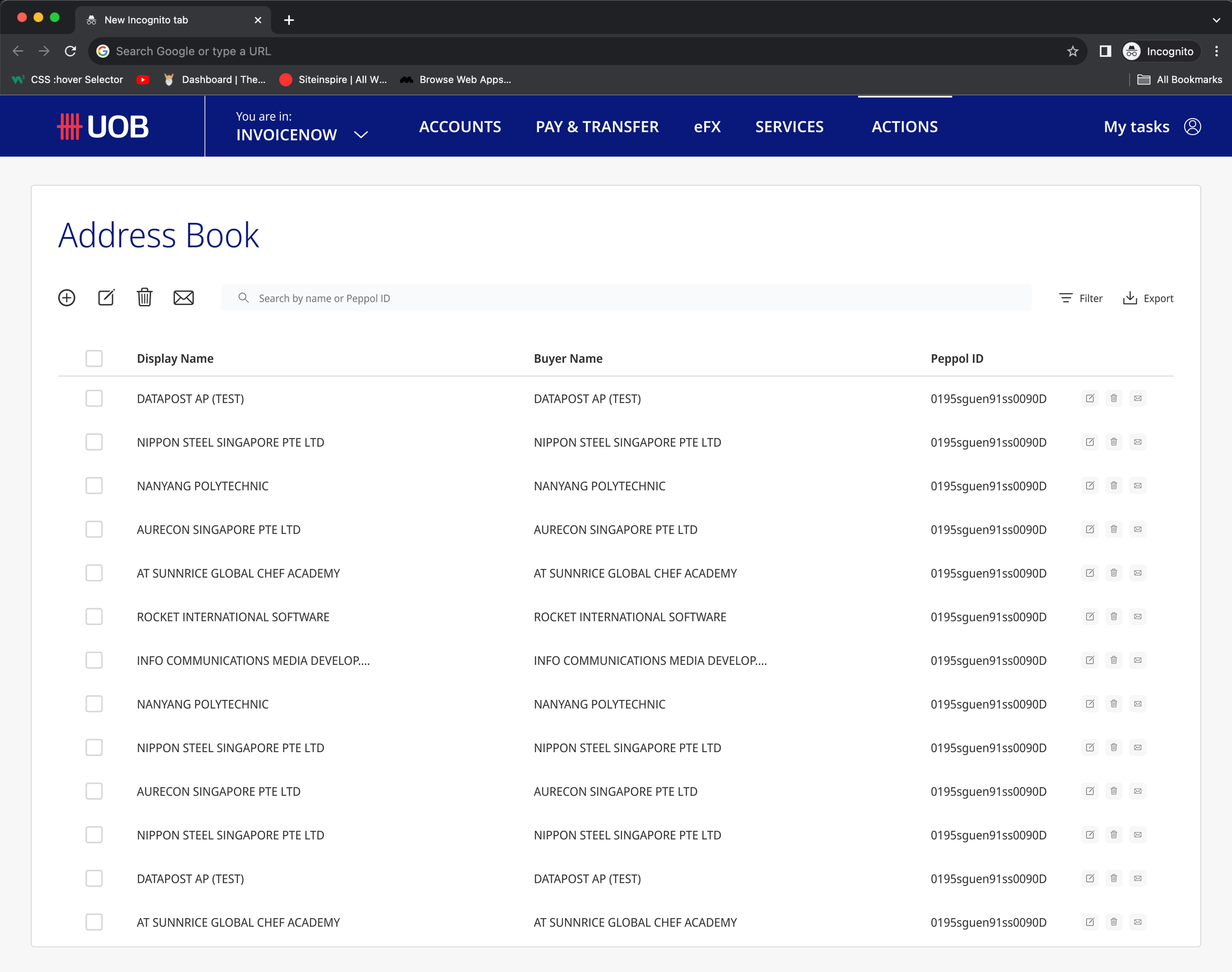
Task: Check last DATAPOST AP (TEST) row checkbox
Action: [x=94, y=878]
